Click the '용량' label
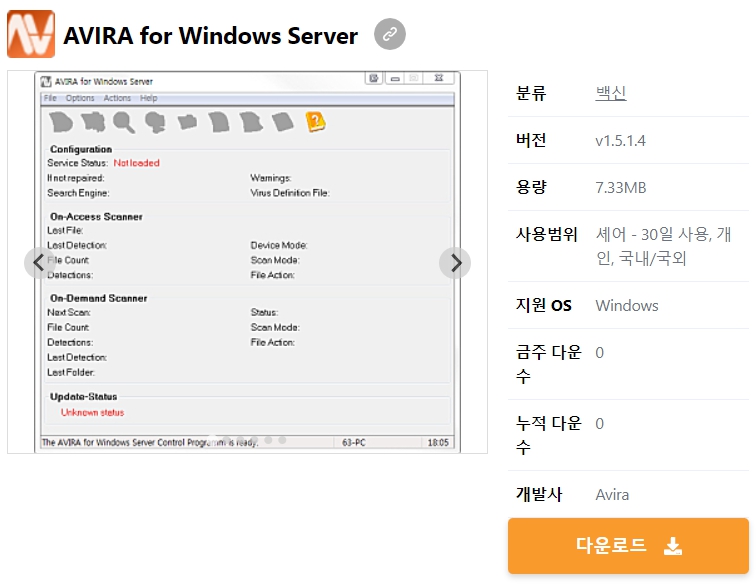 click(x=531, y=187)
